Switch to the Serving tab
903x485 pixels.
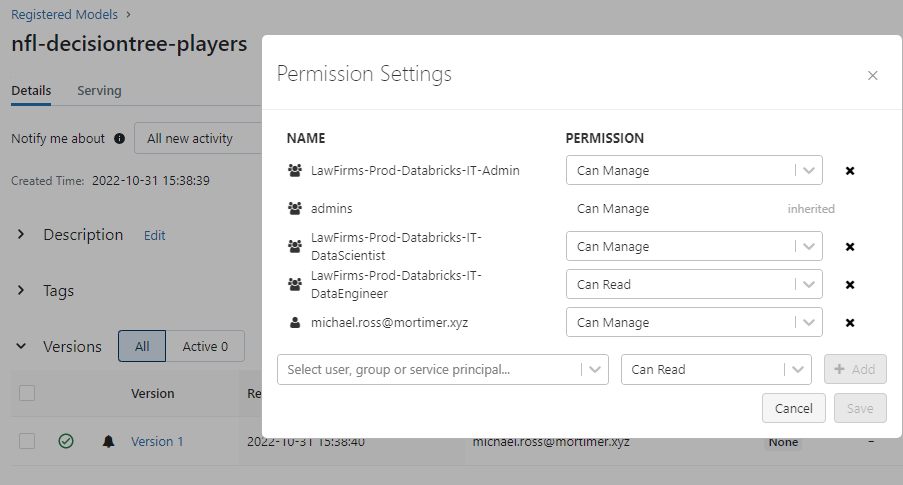click(99, 90)
